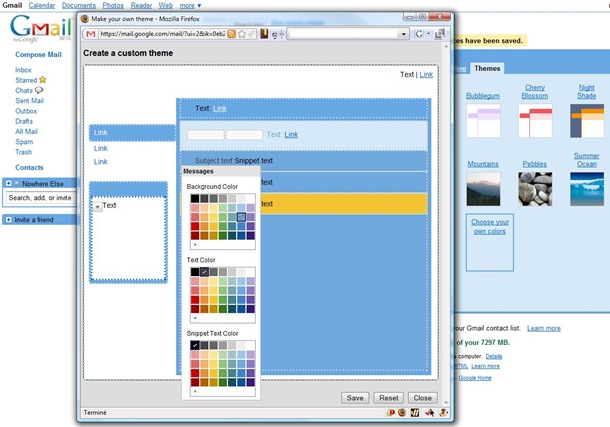Pick black as Messages background color
This screenshot has width=610, height=427.
195,199
